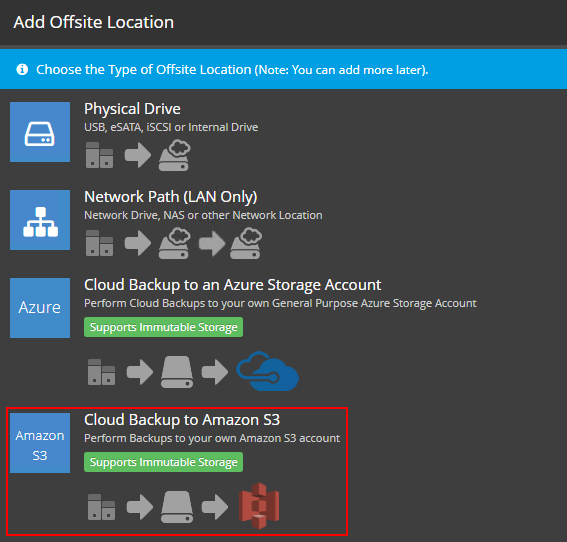The image size is (567, 542).
Task: Click the info icon in blue banner
Action: [22, 69]
